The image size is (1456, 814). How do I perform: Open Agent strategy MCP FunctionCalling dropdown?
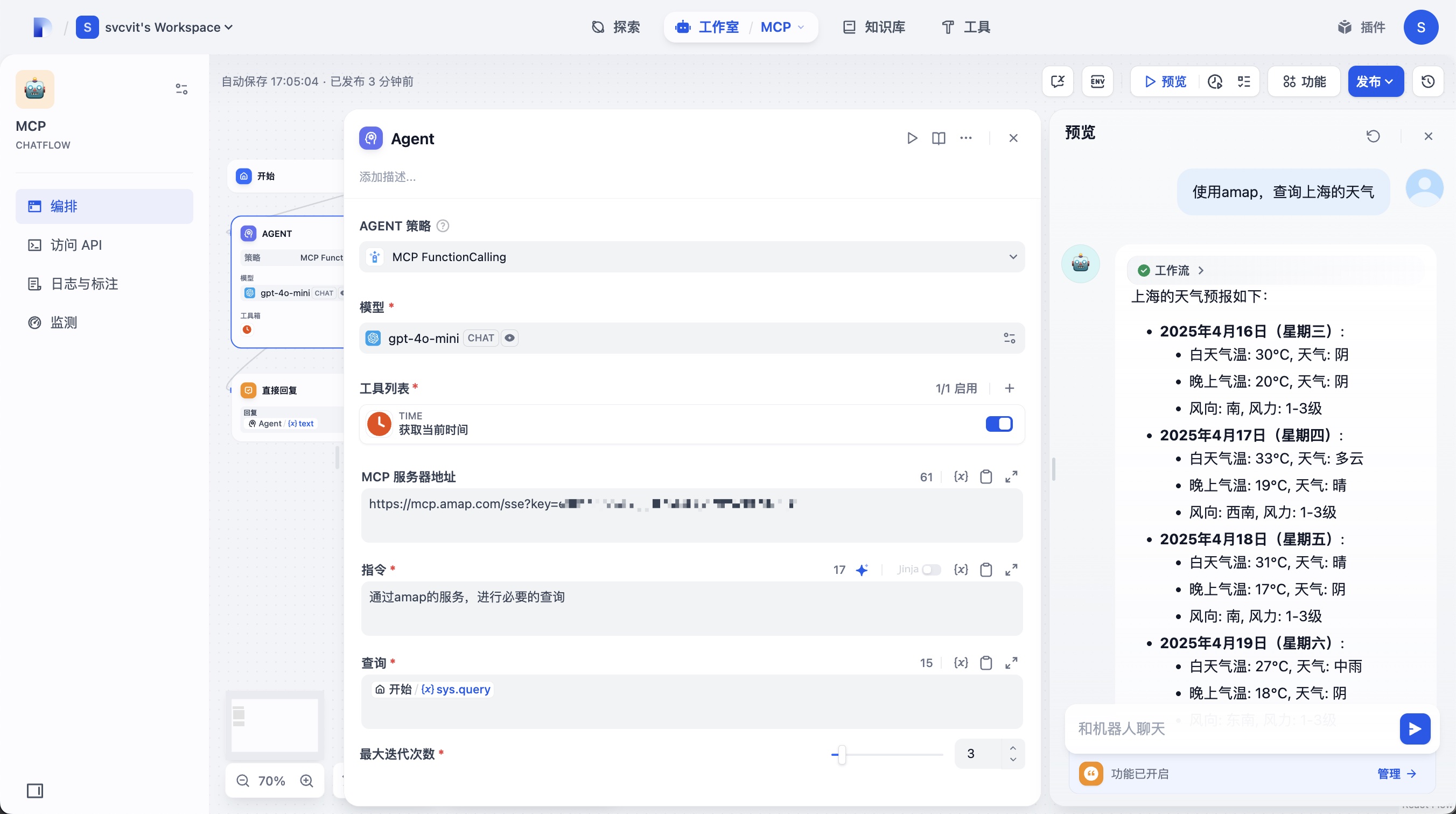pos(691,257)
